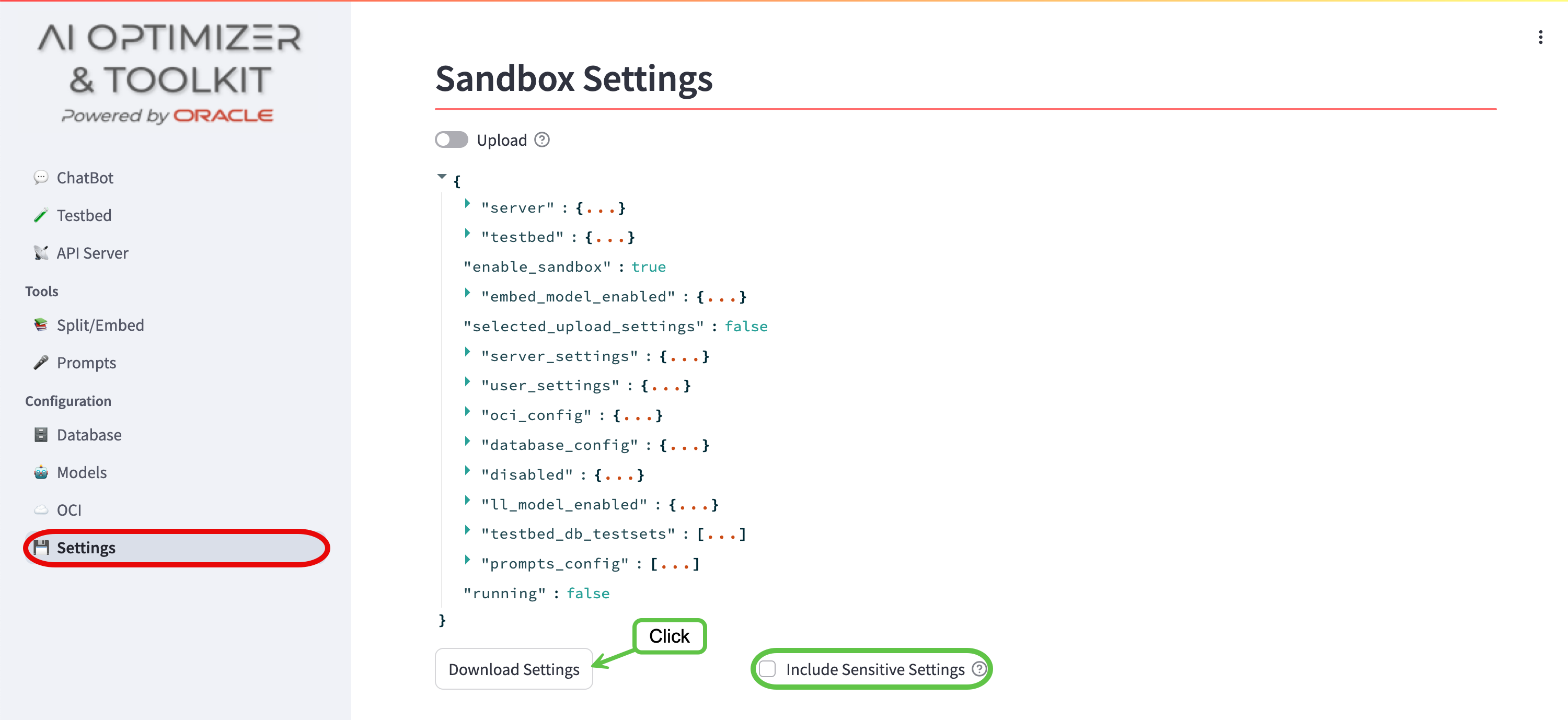Click the Models robot icon
1568x720 pixels.
point(41,472)
